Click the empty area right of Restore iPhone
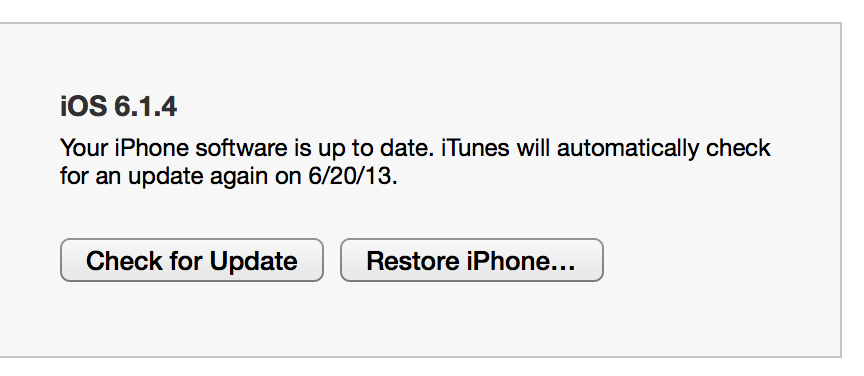This screenshot has width=864, height=376. (722, 260)
